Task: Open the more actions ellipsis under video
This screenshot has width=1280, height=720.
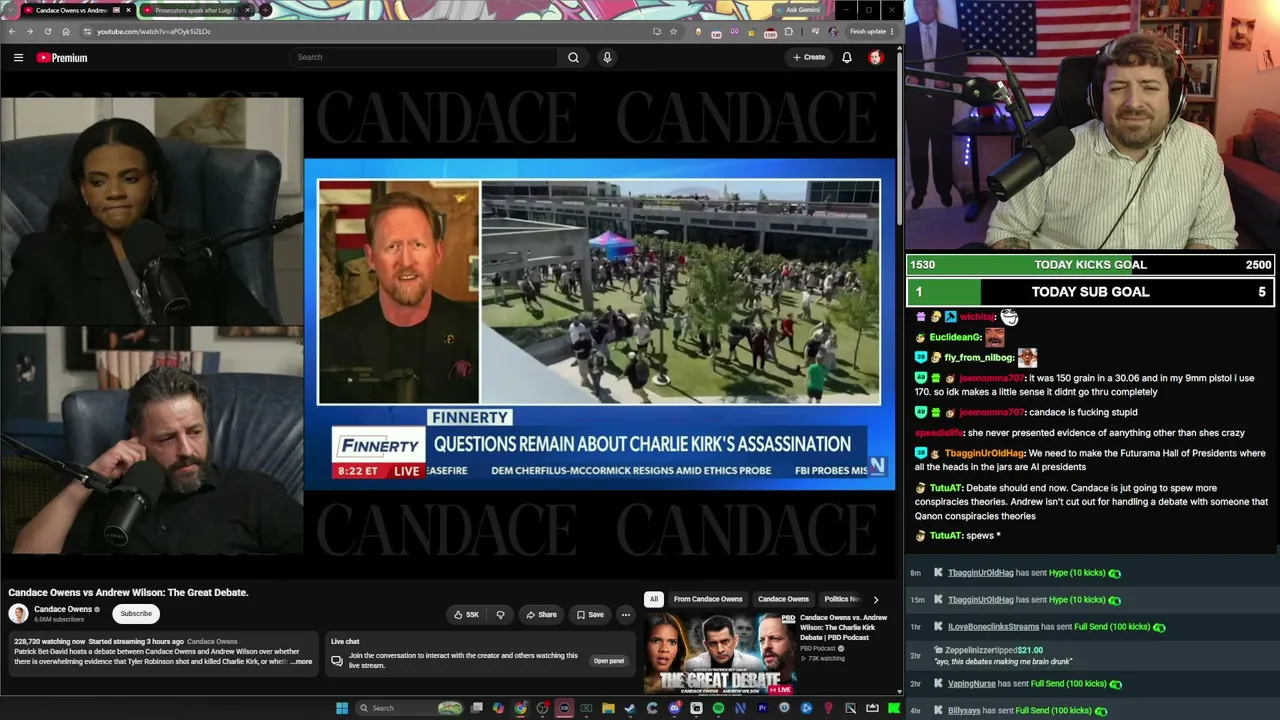Action: click(625, 614)
